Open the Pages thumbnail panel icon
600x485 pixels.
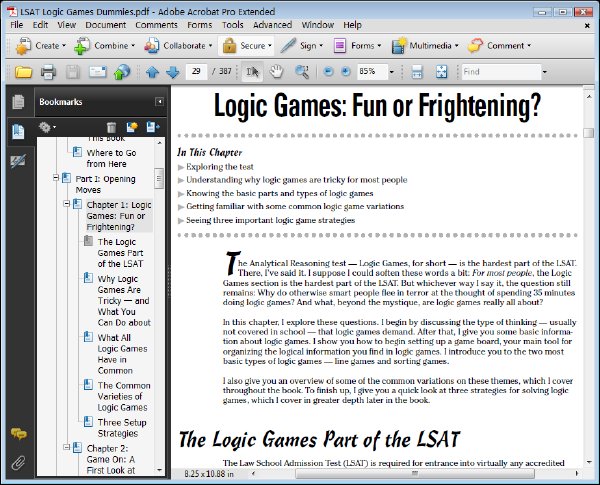(x=18, y=101)
